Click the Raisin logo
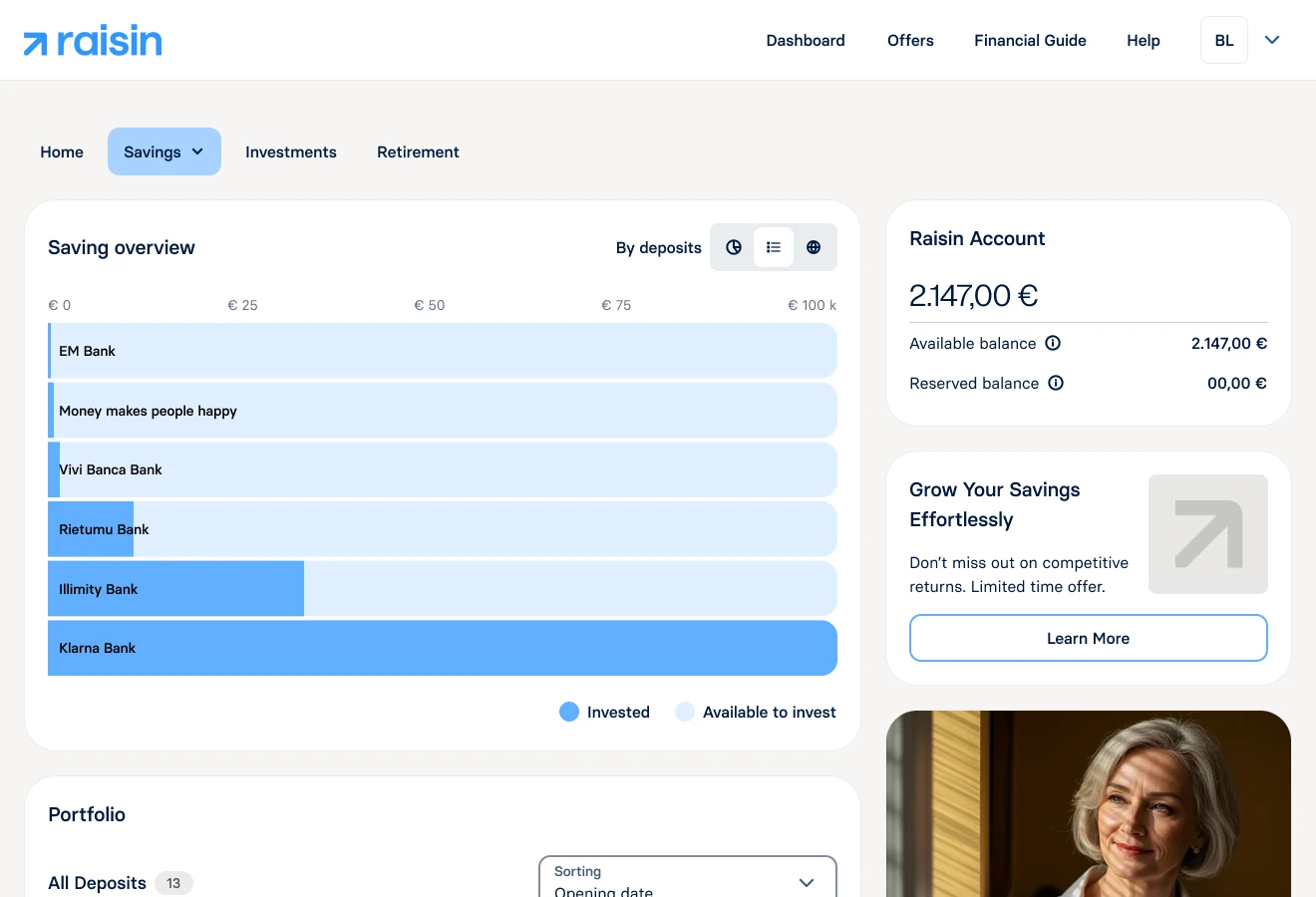Viewport: 1316px width, 897px height. 93,41
